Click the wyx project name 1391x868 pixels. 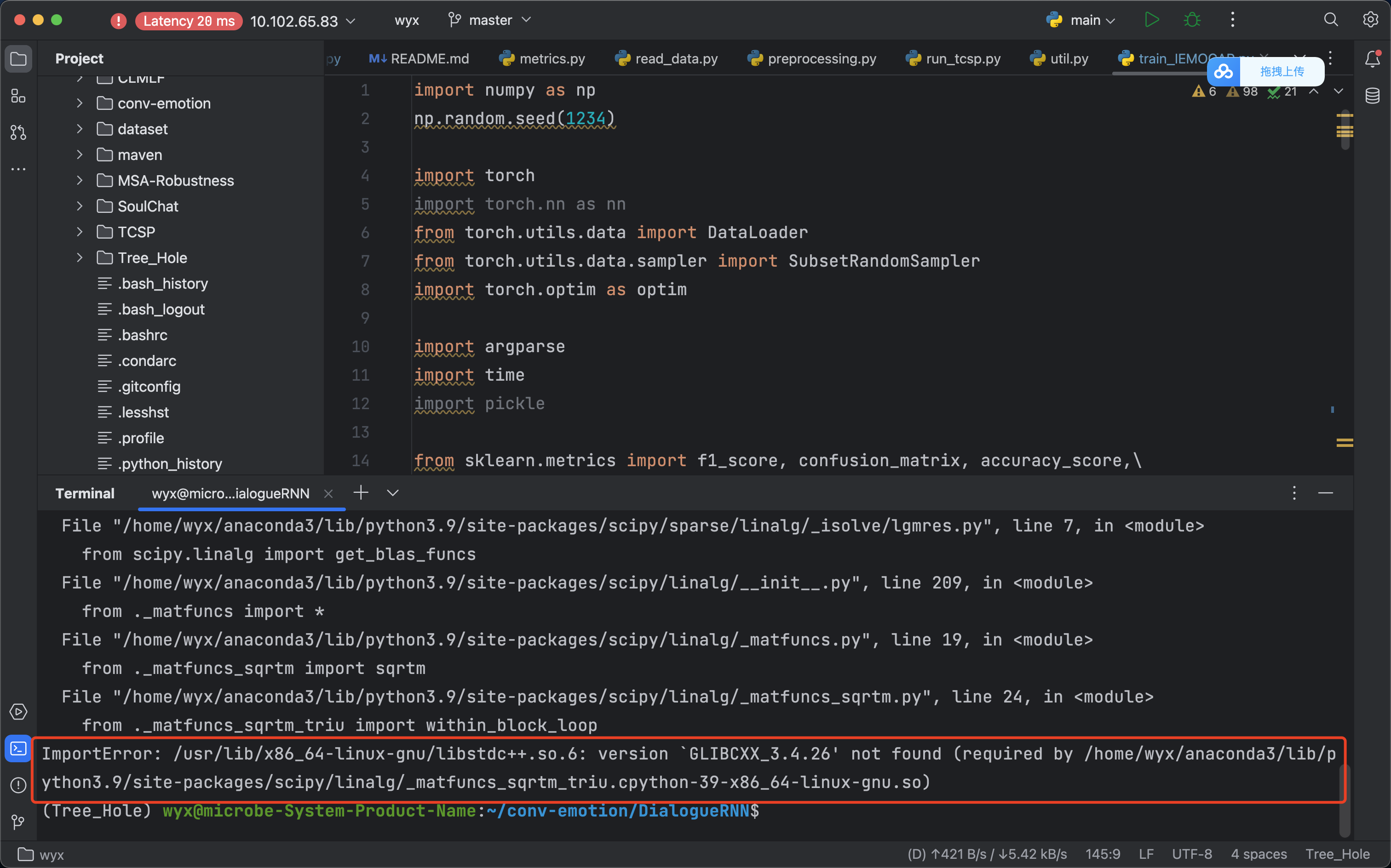[407, 21]
